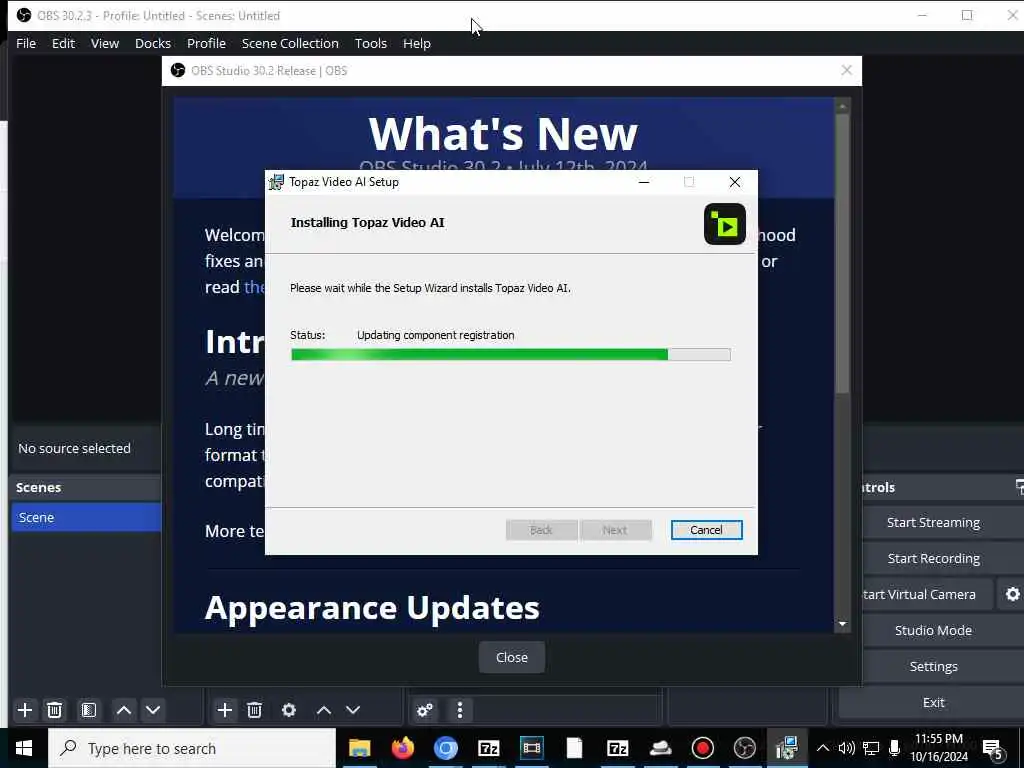Open the film-strip video app on taskbar
Screen dimensions: 1024x768
click(532, 748)
